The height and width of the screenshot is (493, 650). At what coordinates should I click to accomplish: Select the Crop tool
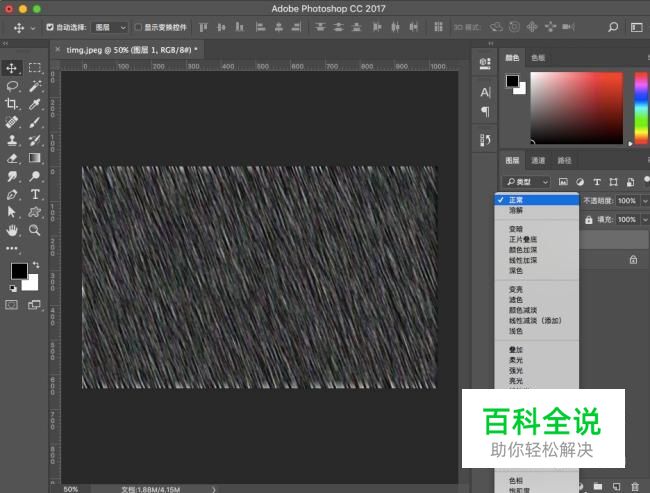[x=12, y=104]
